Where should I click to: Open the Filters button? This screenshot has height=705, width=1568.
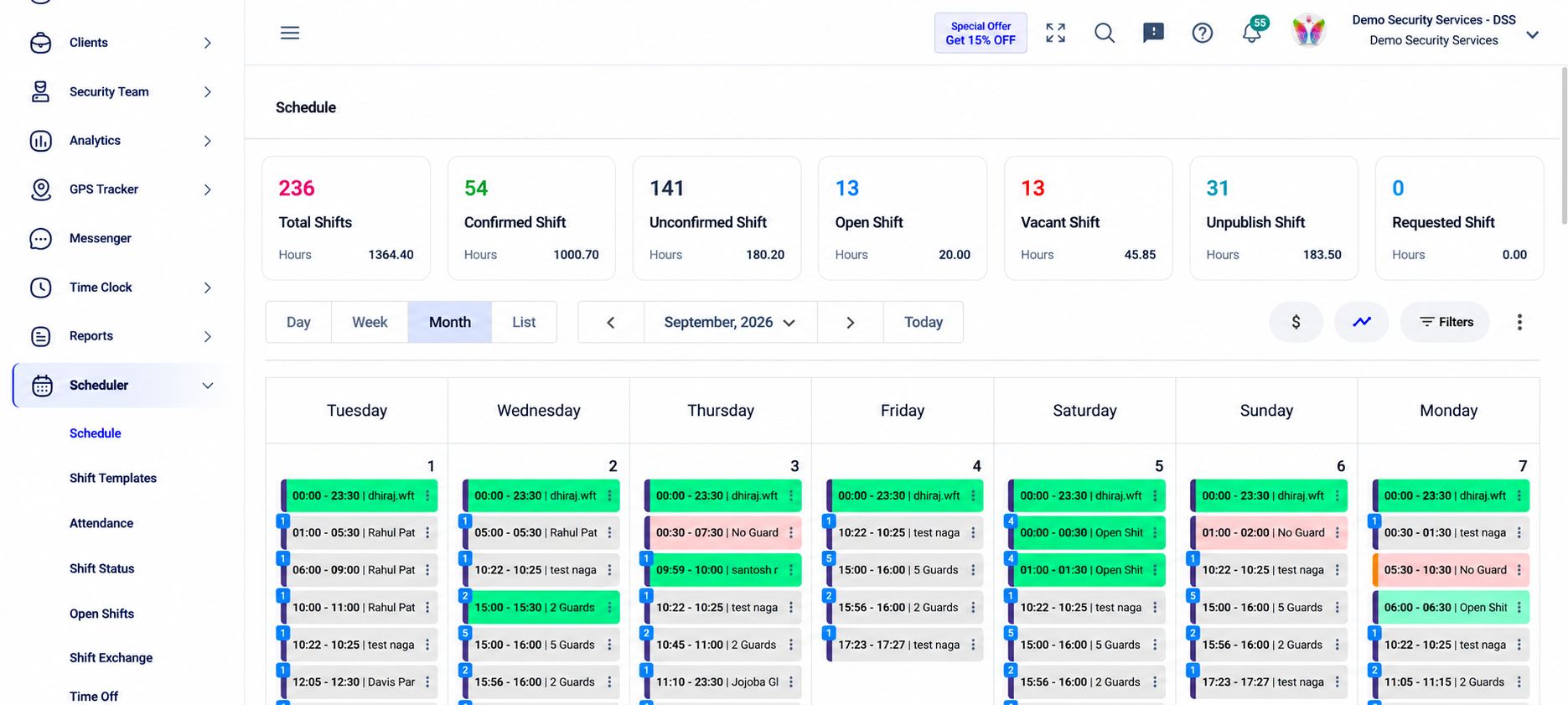[1446, 322]
